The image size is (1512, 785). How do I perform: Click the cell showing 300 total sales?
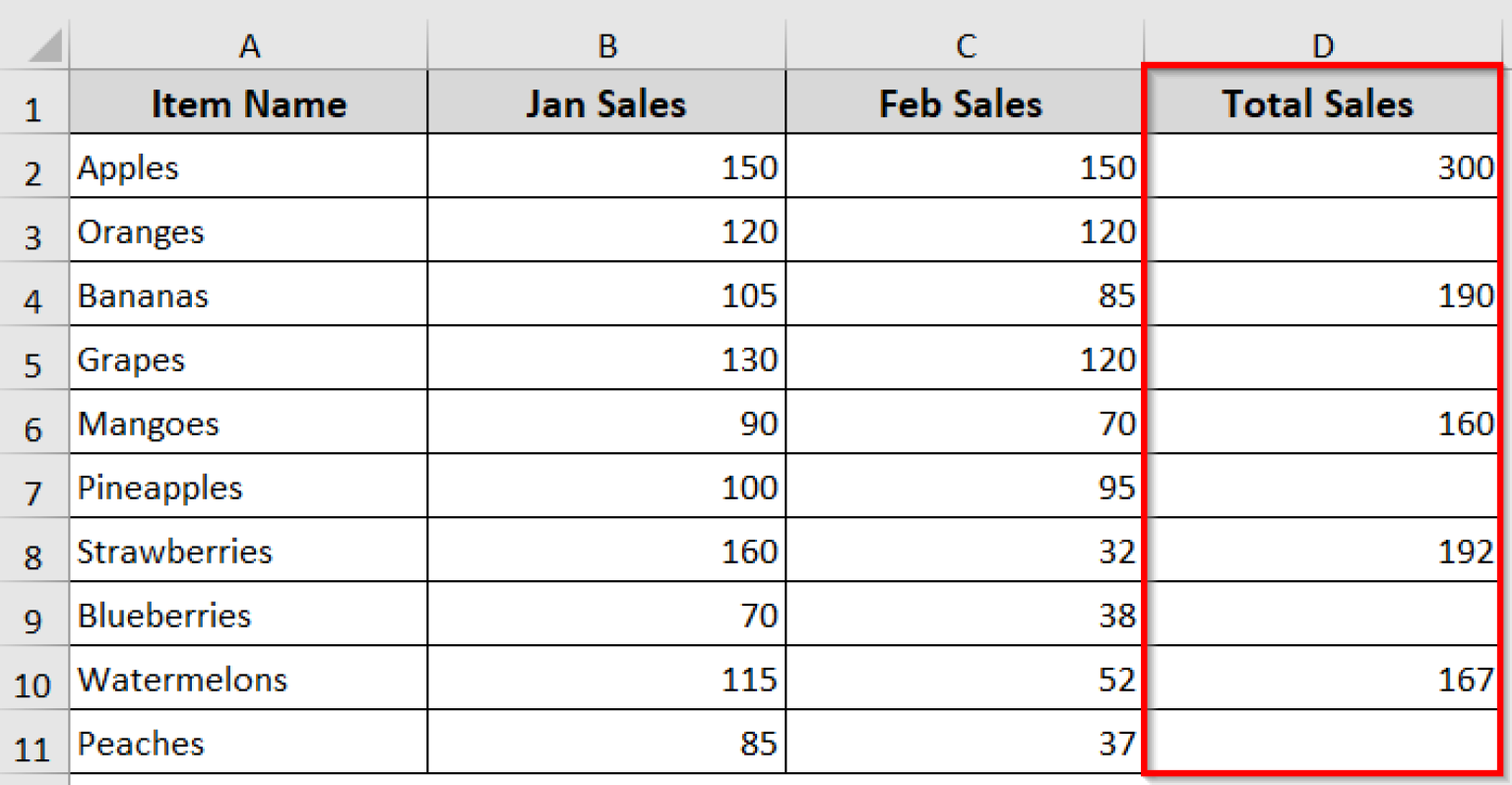tap(1322, 167)
